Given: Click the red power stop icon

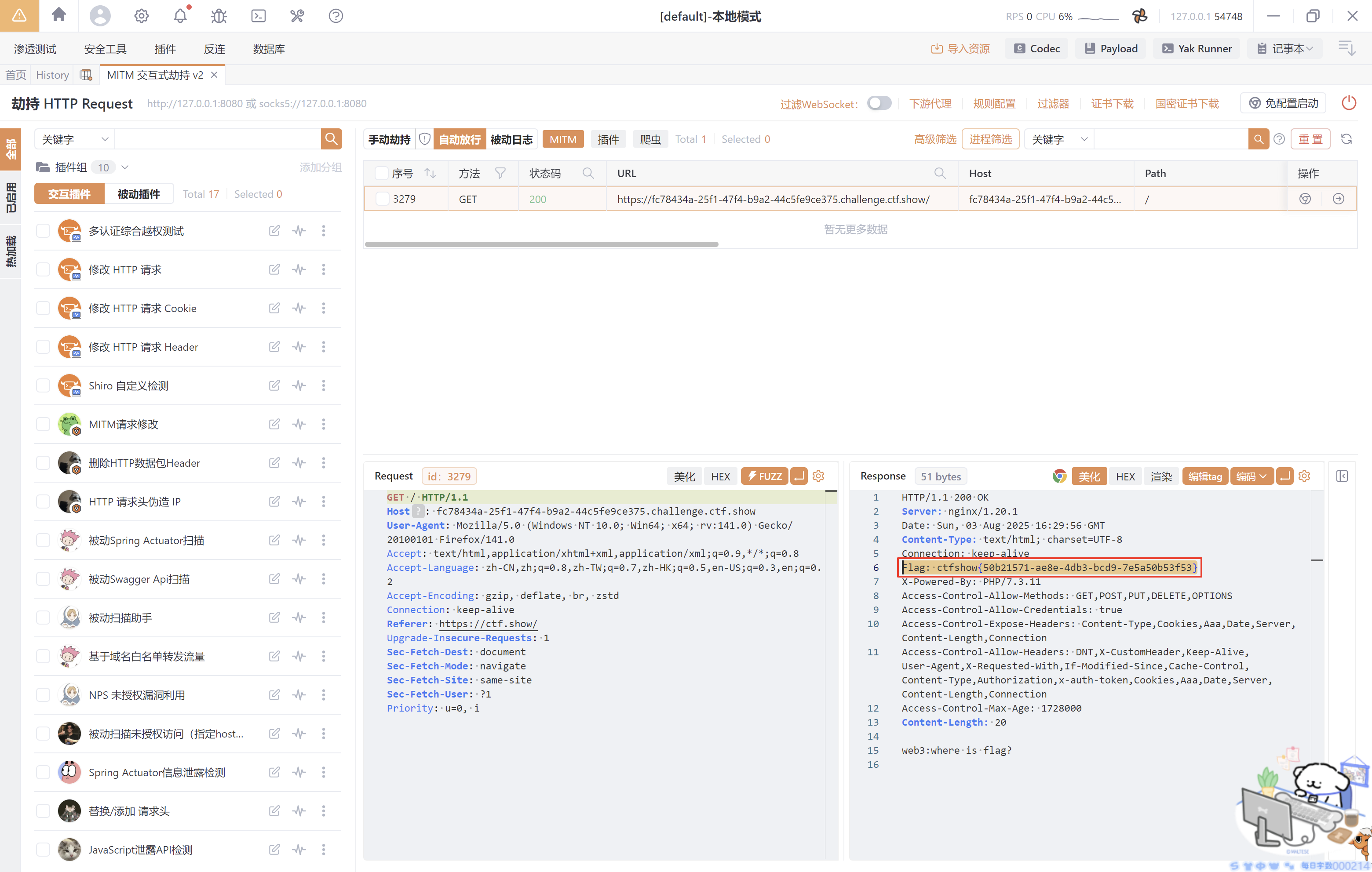Looking at the screenshot, I should click(x=1349, y=103).
